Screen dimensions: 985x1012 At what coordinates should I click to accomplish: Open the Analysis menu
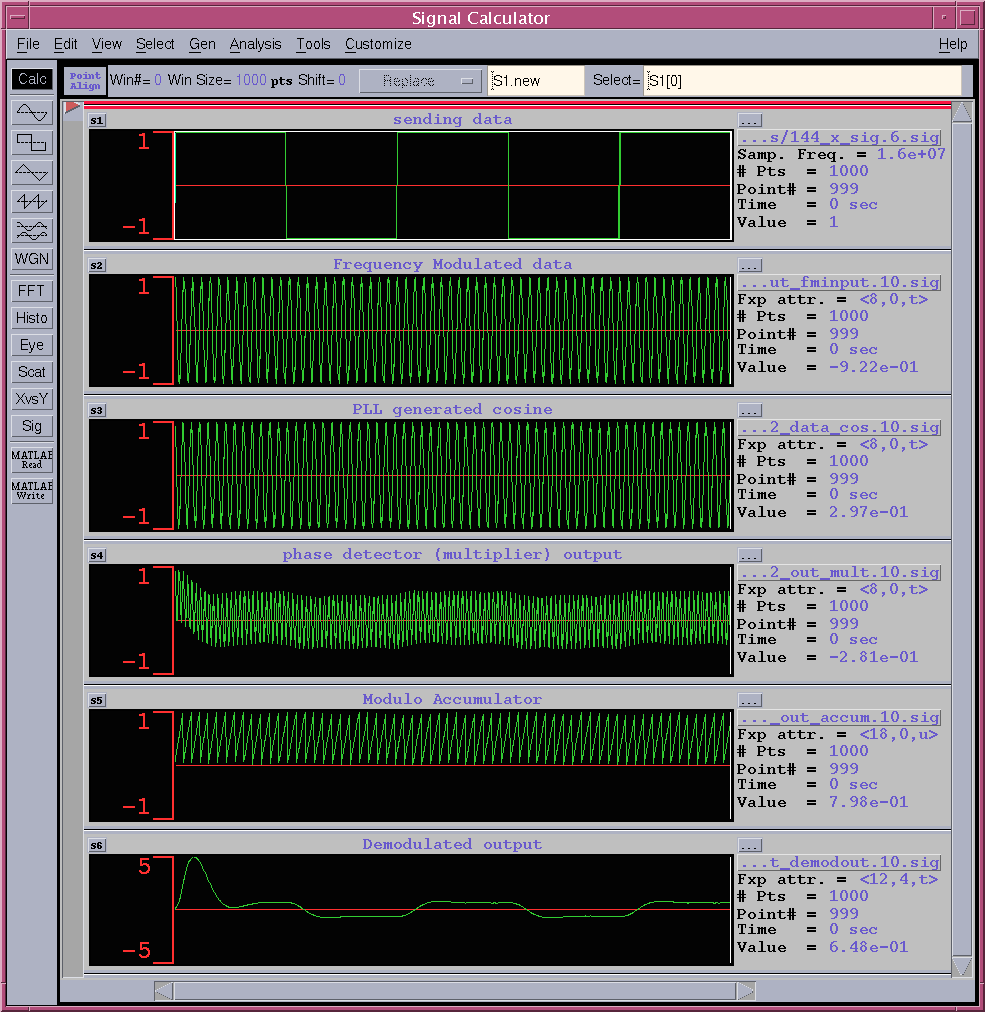pyautogui.click(x=255, y=44)
